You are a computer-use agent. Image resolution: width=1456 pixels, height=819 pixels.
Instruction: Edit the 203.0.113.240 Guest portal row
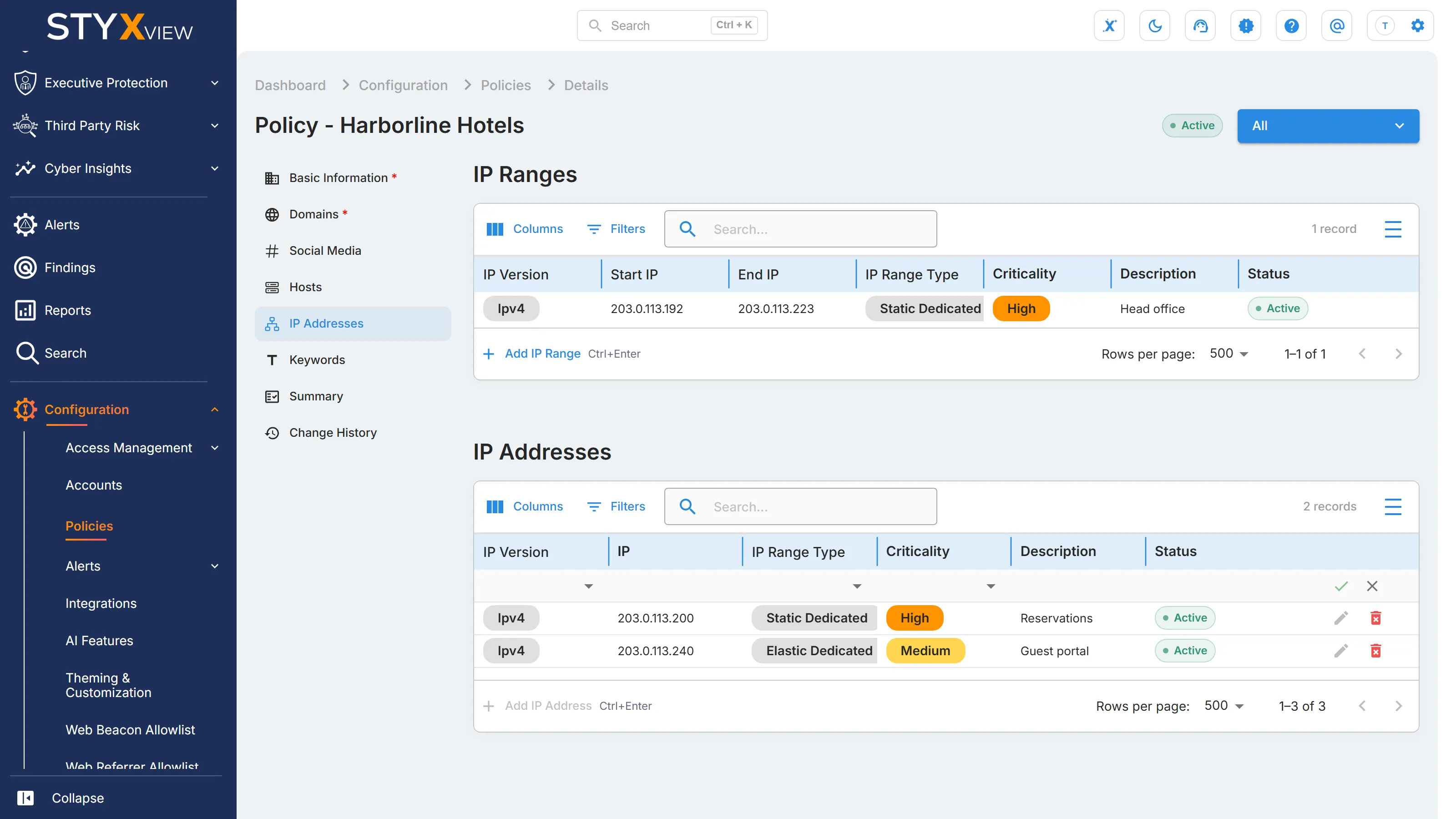pyautogui.click(x=1341, y=651)
